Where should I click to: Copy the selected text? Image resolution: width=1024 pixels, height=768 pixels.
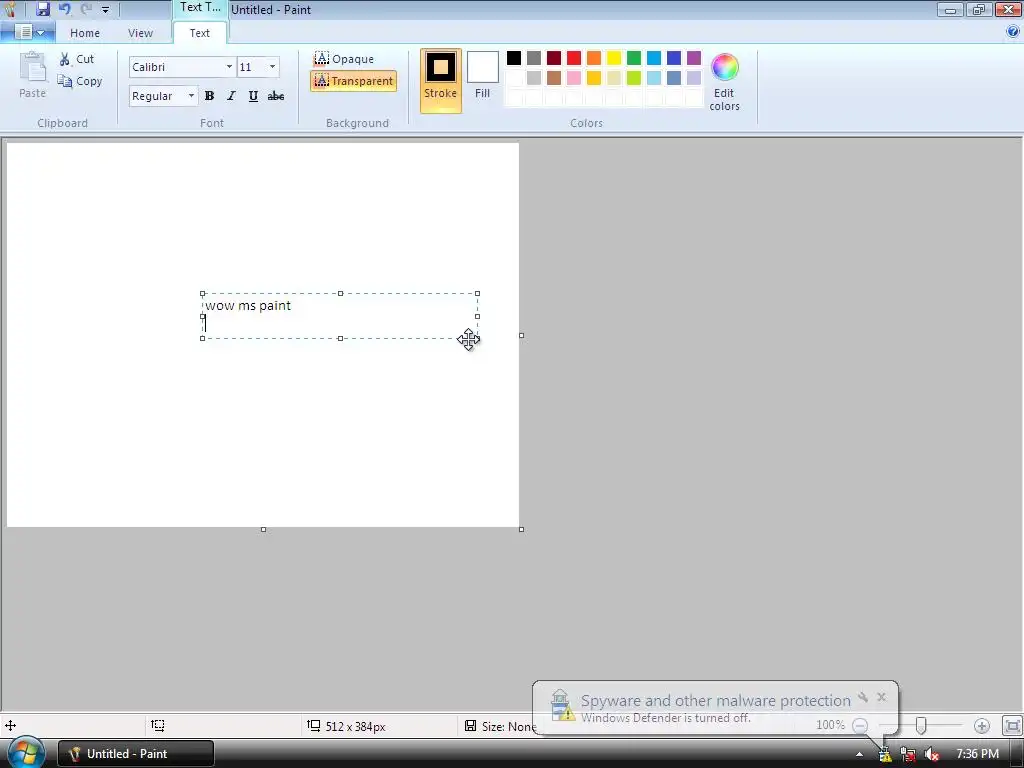[x=80, y=81]
